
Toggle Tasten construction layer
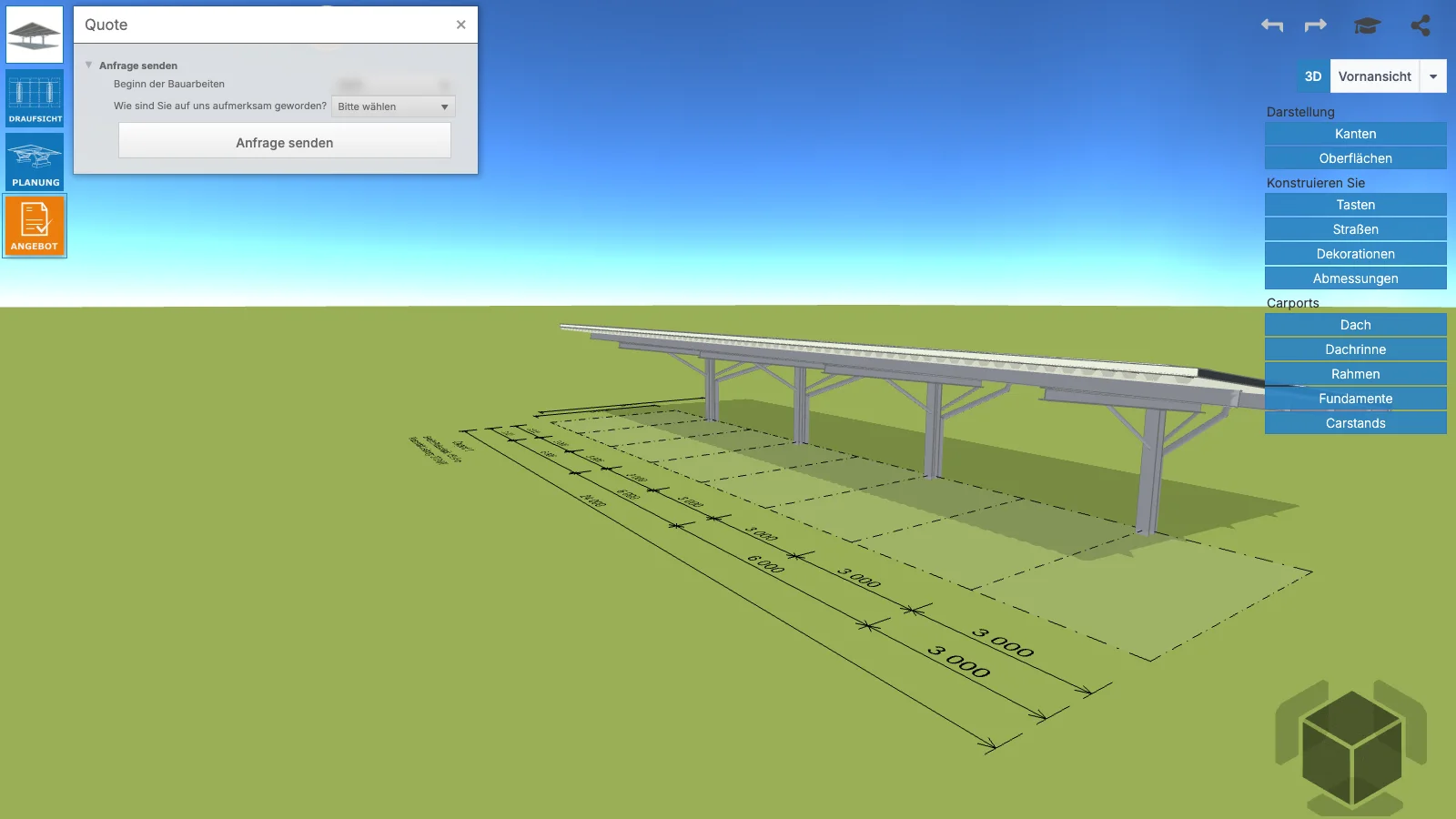1355,205
